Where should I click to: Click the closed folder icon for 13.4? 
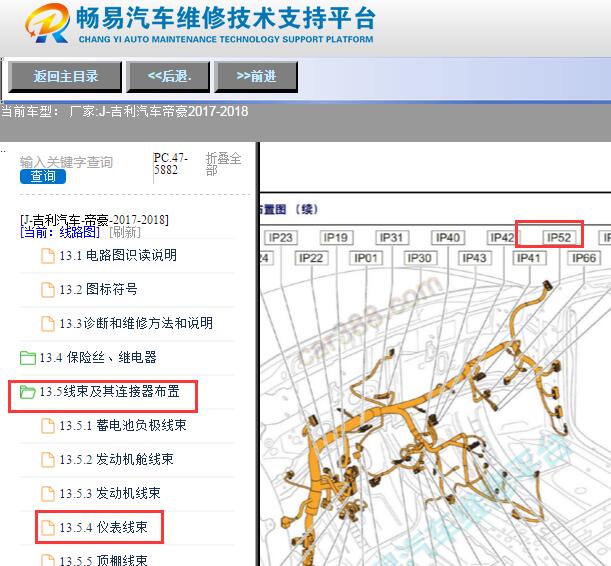pos(28,358)
